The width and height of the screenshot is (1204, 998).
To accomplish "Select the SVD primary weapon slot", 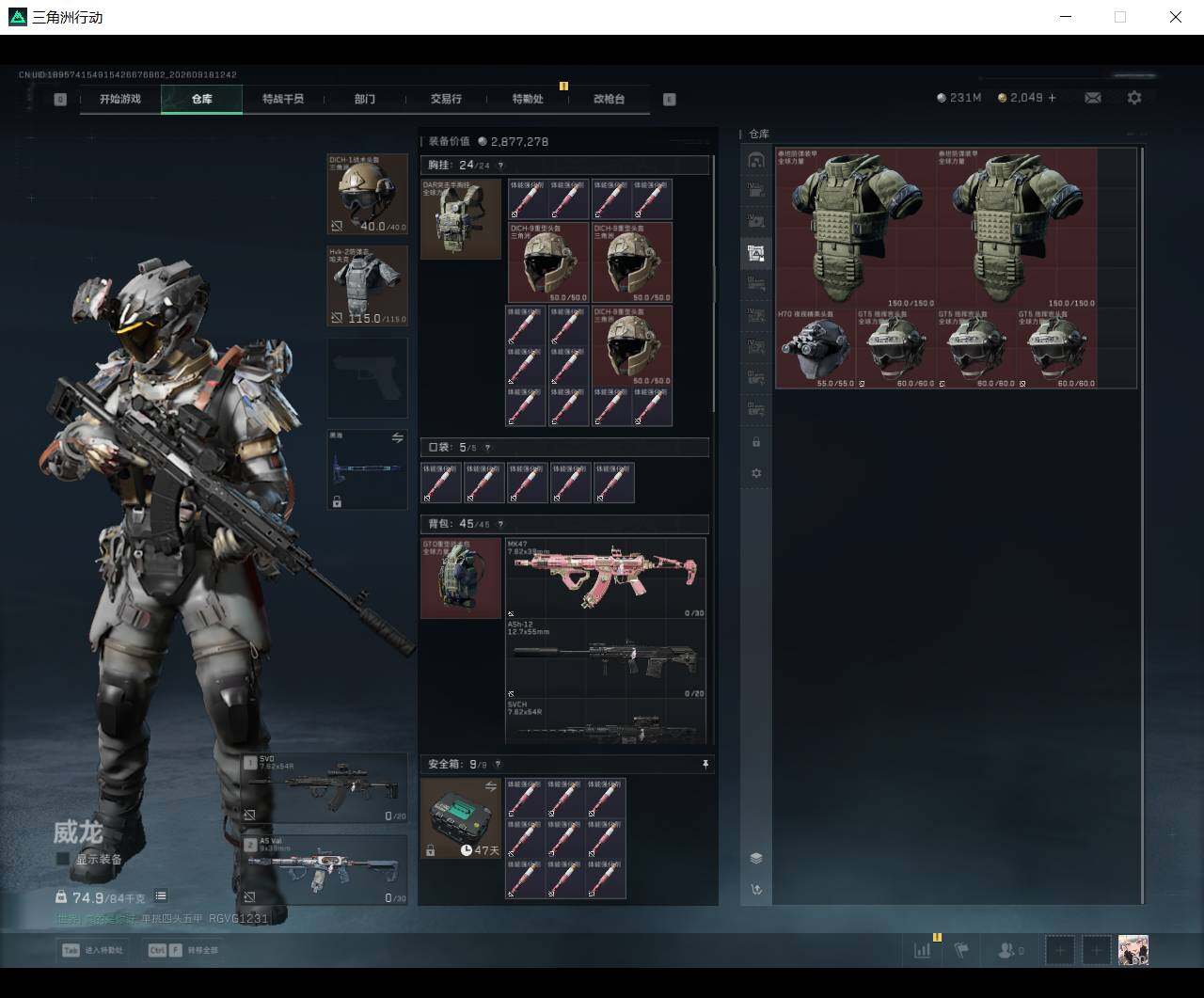I will point(325,788).
